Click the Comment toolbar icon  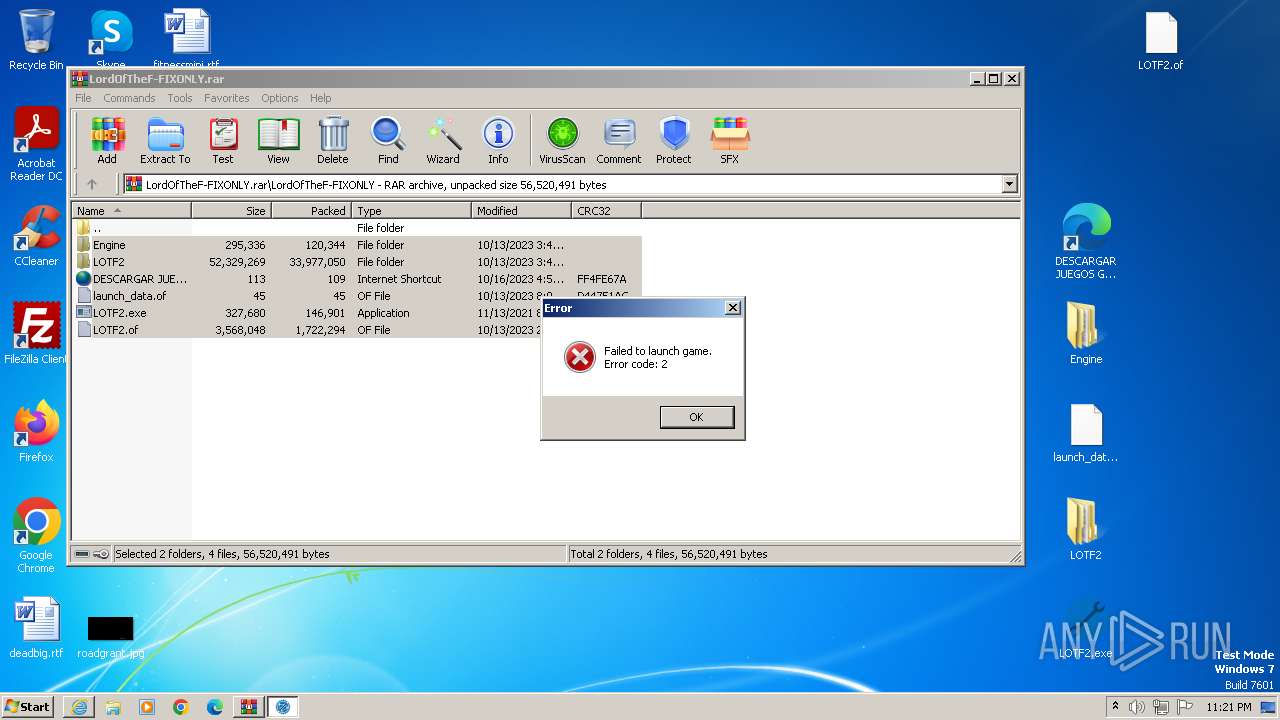619,140
